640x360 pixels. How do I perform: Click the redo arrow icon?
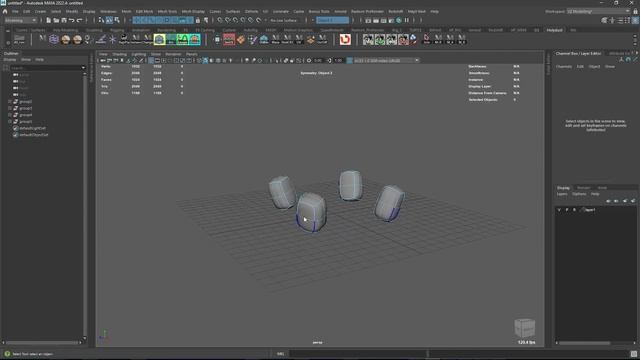tap(80, 20)
